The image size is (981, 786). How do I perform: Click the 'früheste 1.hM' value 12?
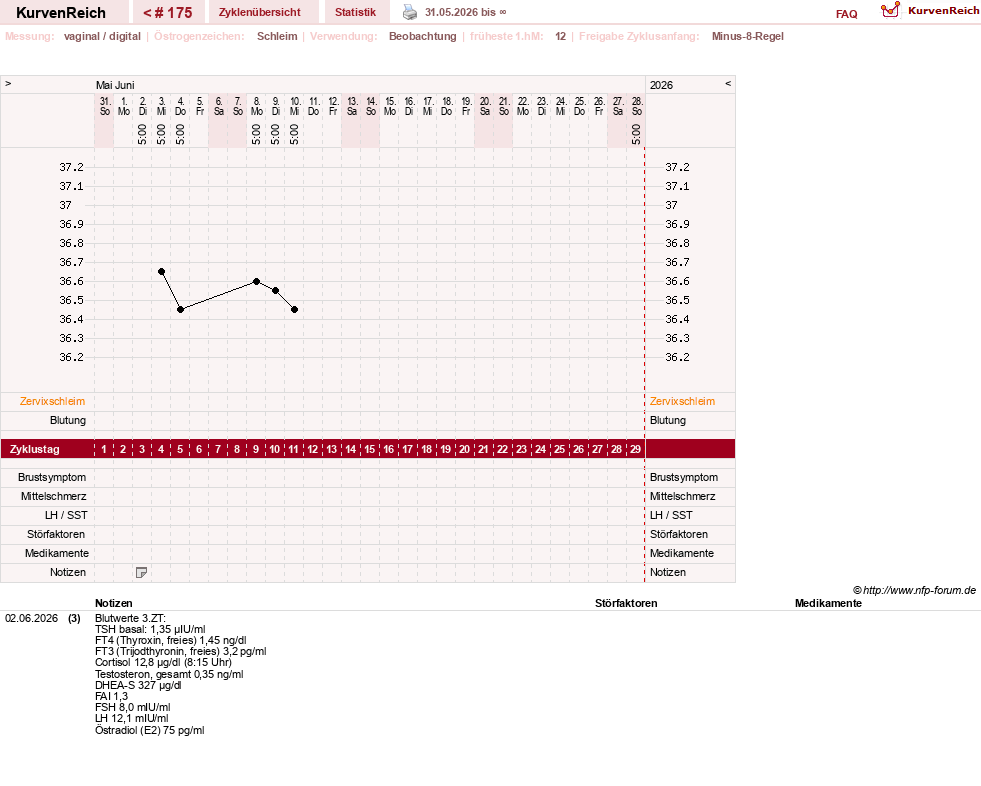(560, 36)
